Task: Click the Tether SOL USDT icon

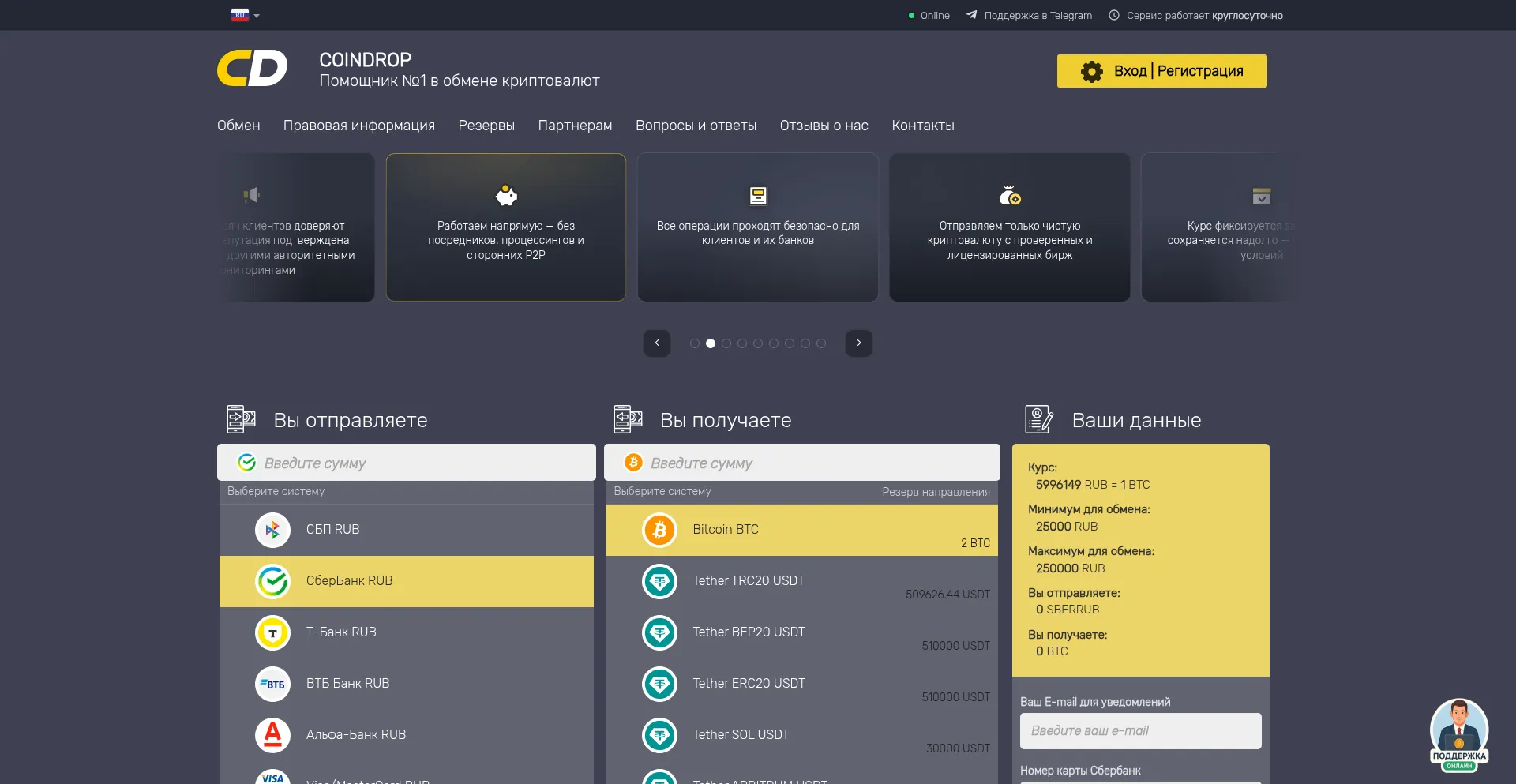Action: pos(659,736)
